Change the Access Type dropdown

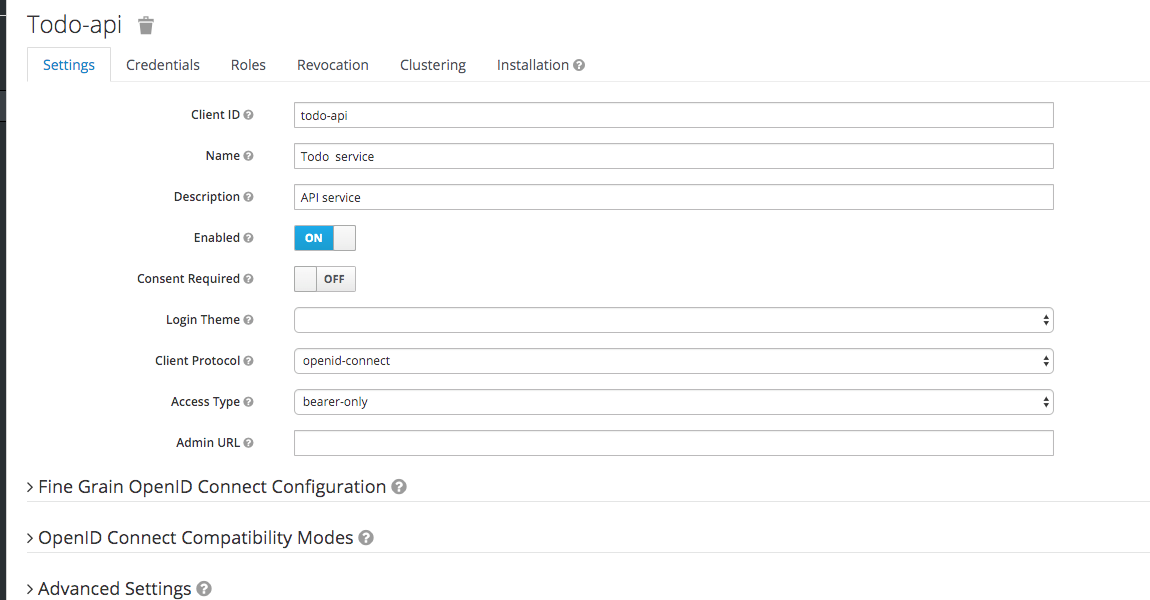coord(672,401)
